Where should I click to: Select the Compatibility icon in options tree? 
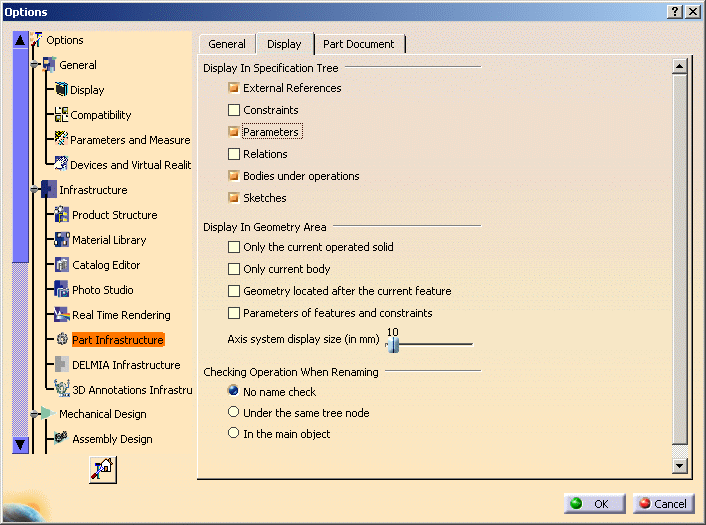pos(62,115)
